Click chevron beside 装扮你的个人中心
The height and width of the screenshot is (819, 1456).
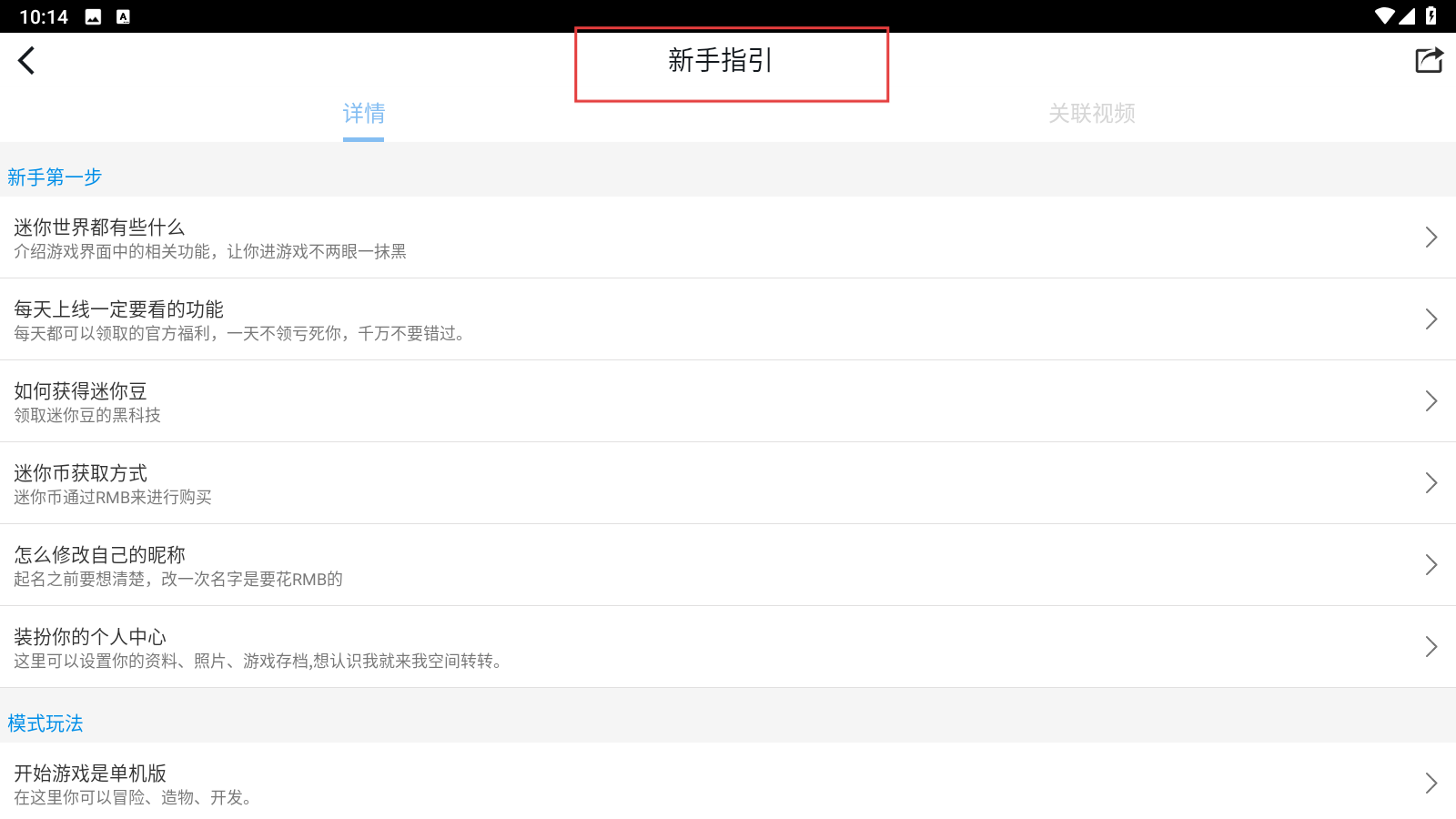pos(1431,647)
